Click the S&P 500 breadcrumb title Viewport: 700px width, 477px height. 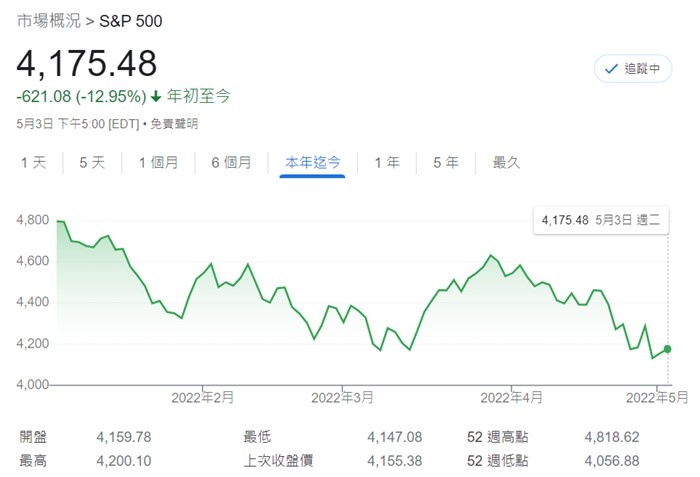(131, 21)
